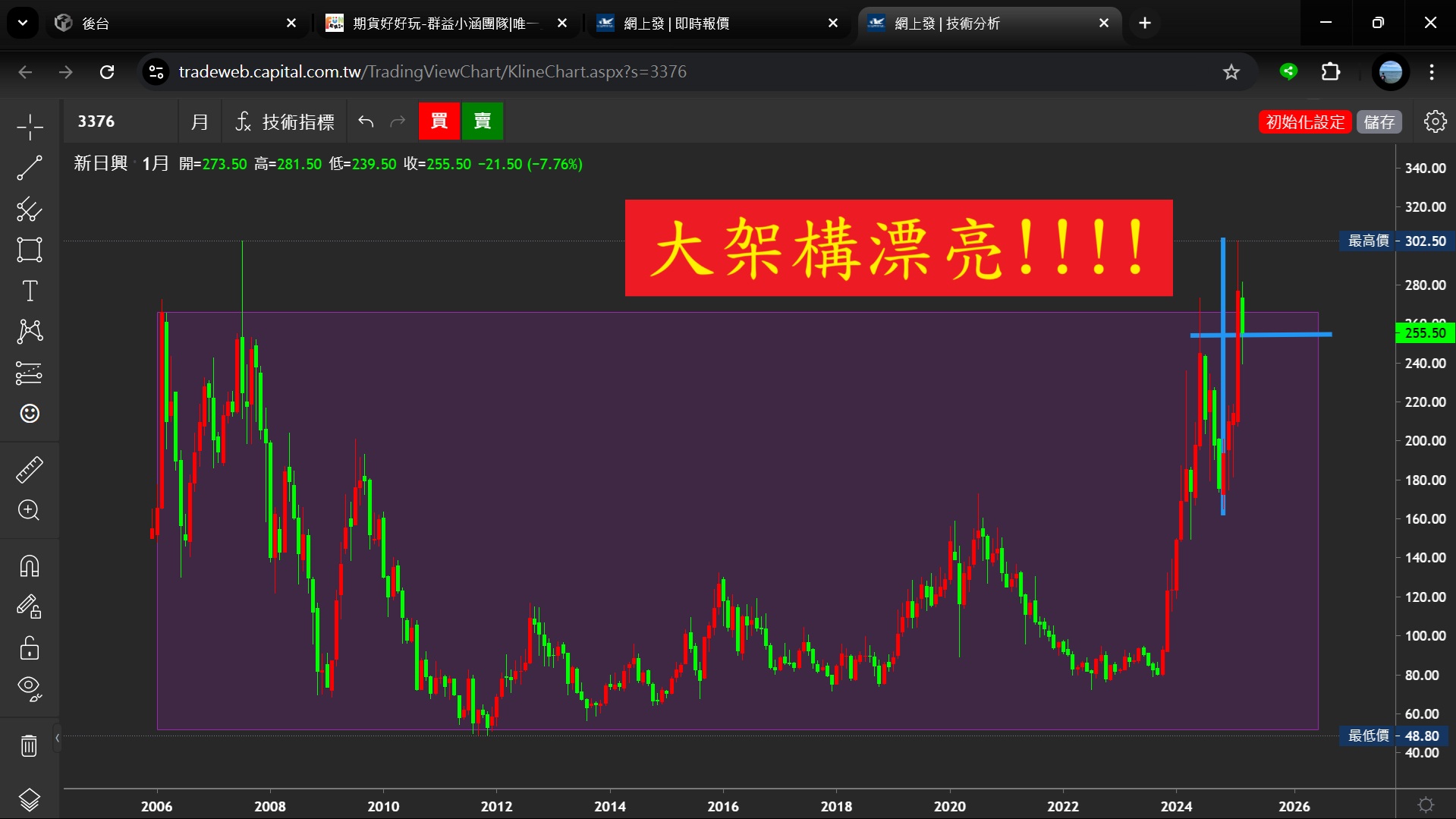
Task: Click the 初始化設定 reset button
Action: tap(1304, 121)
